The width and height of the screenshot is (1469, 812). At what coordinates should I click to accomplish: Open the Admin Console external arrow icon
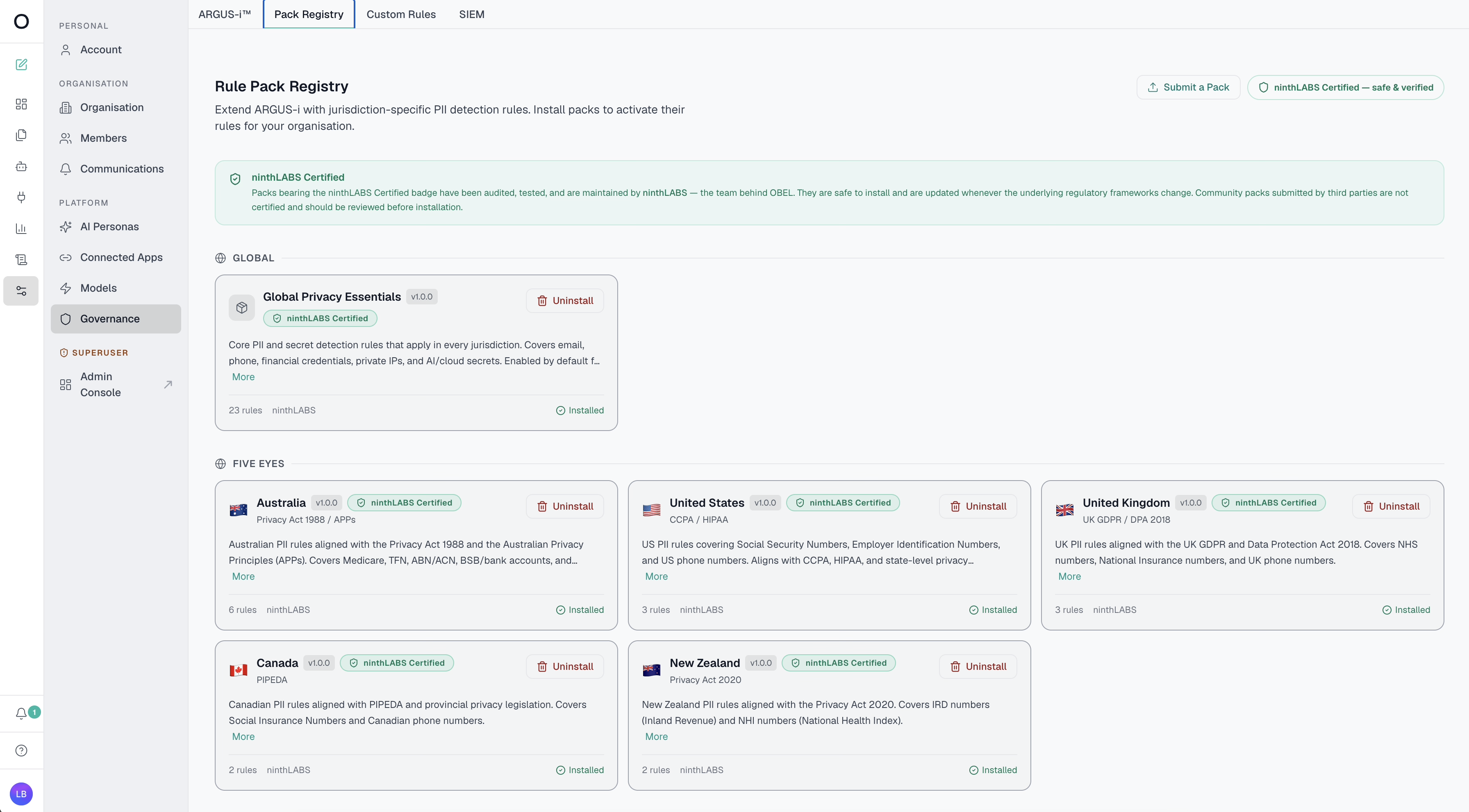[x=168, y=385]
